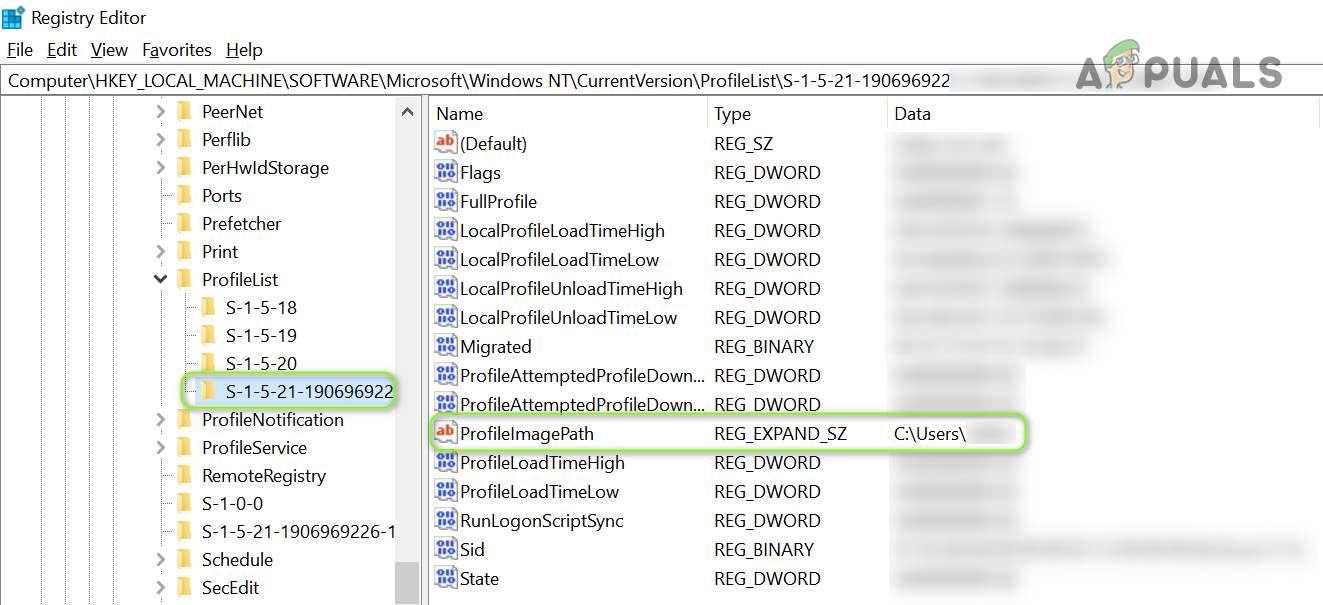Select the ProfileService key label
Image resolution: width=1323 pixels, height=605 pixels.
254,448
